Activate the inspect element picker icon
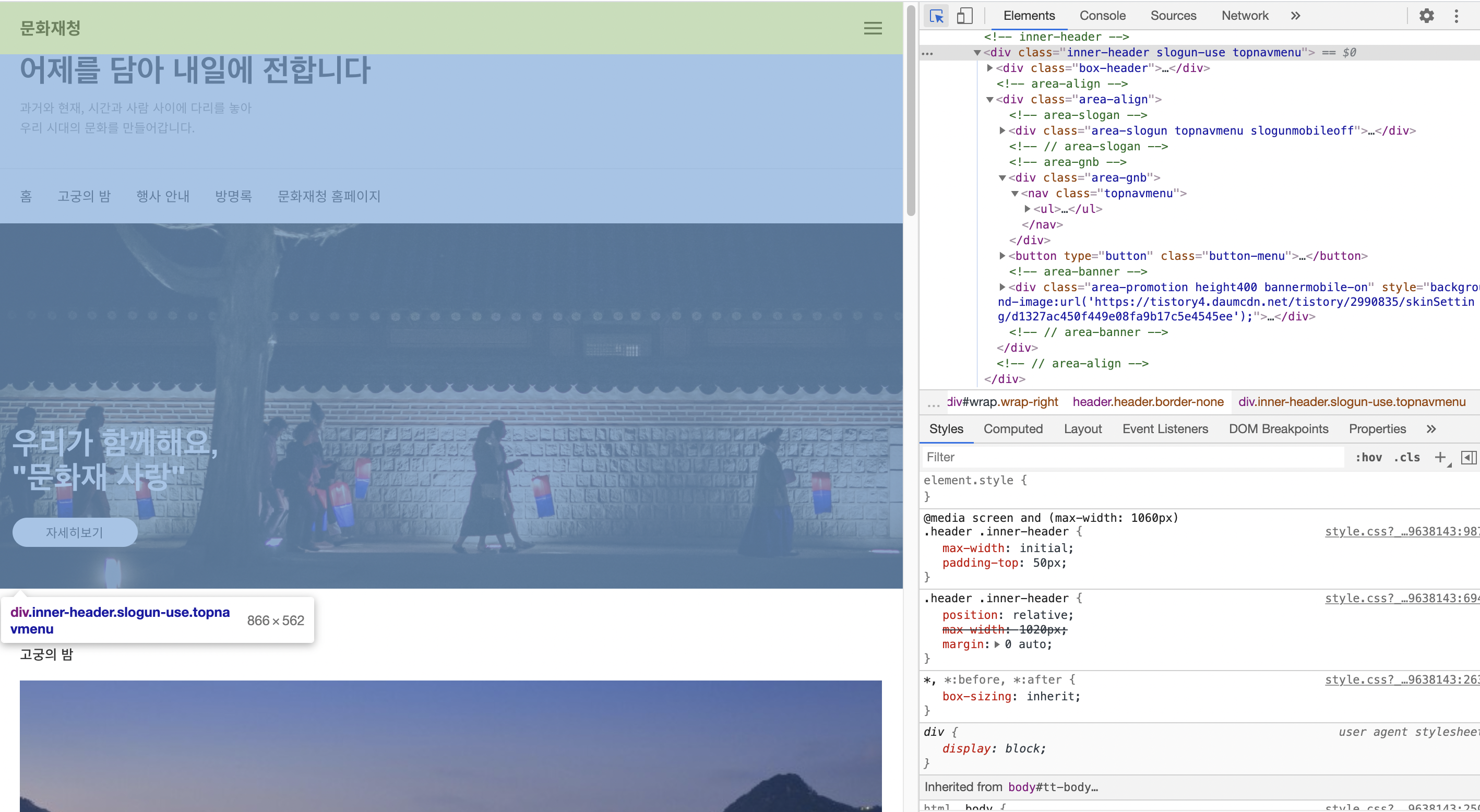 click(937, 16)
